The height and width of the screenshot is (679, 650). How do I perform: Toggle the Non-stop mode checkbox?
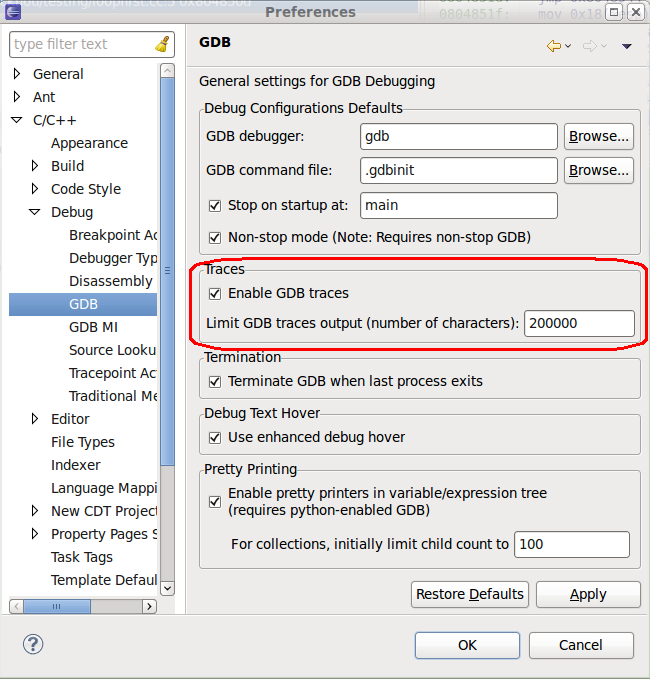215,238
